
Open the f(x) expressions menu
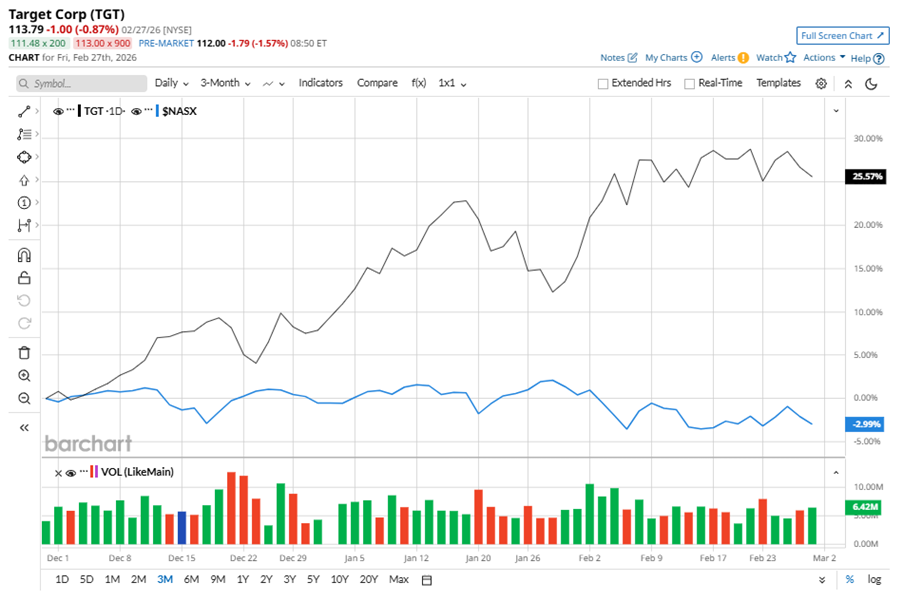tap(419, 83)
